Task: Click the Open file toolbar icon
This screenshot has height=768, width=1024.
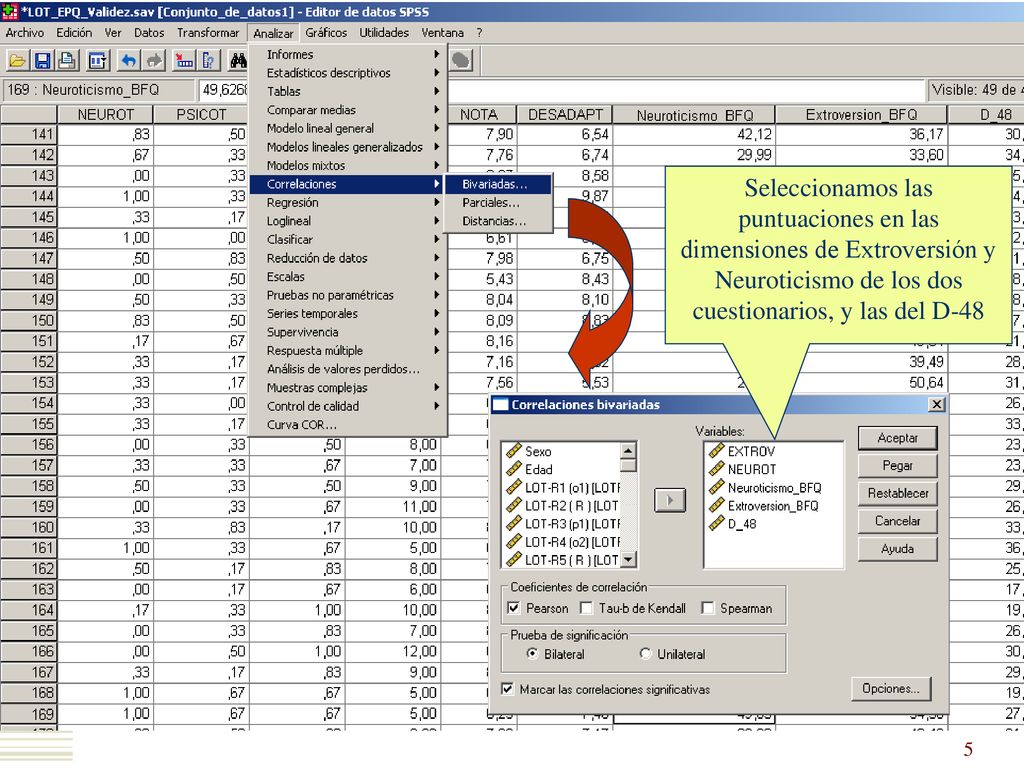Action: [17, 61]
